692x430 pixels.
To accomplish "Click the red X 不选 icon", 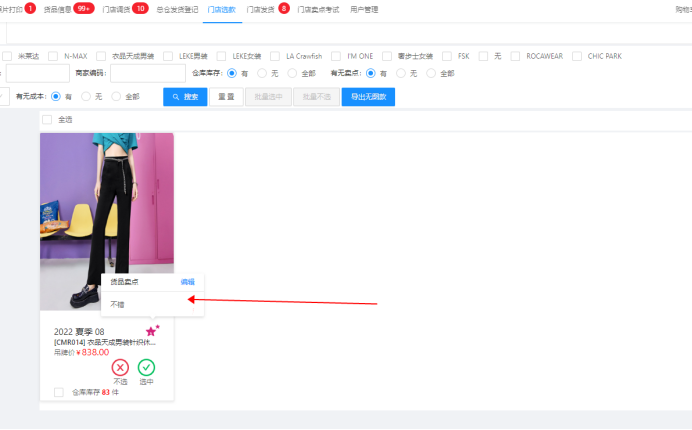I will [120, 367].
